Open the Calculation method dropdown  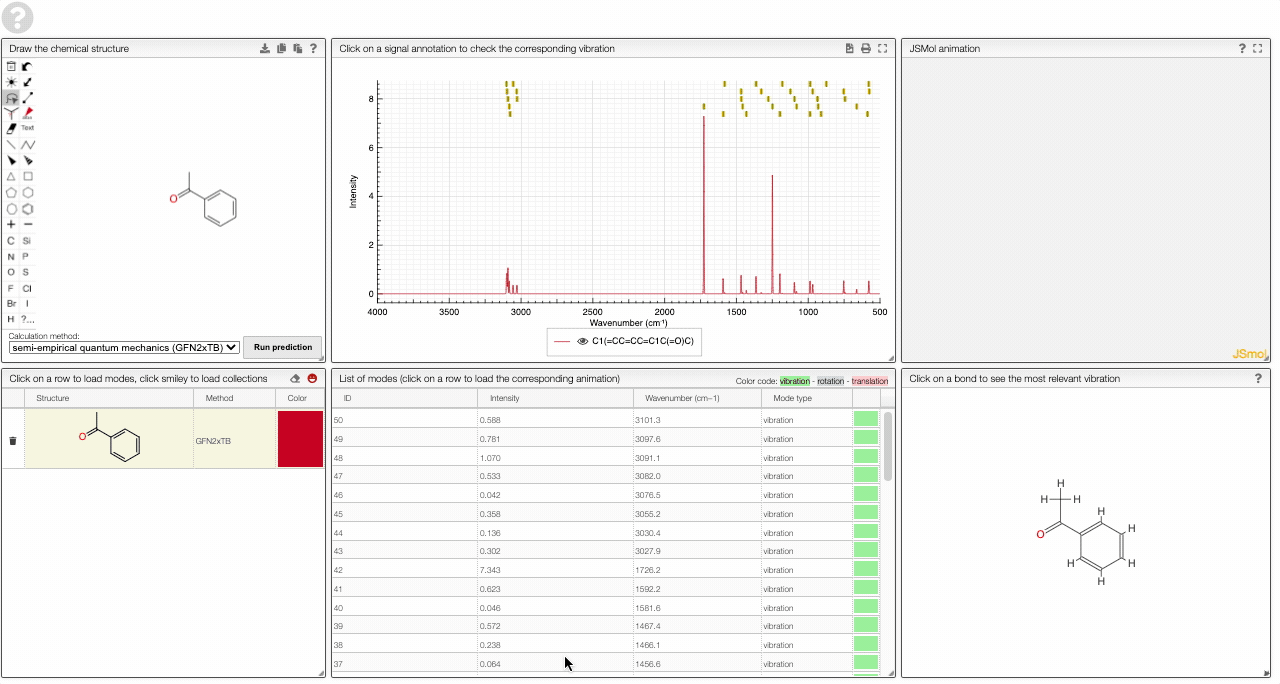[x=124, y=347]
